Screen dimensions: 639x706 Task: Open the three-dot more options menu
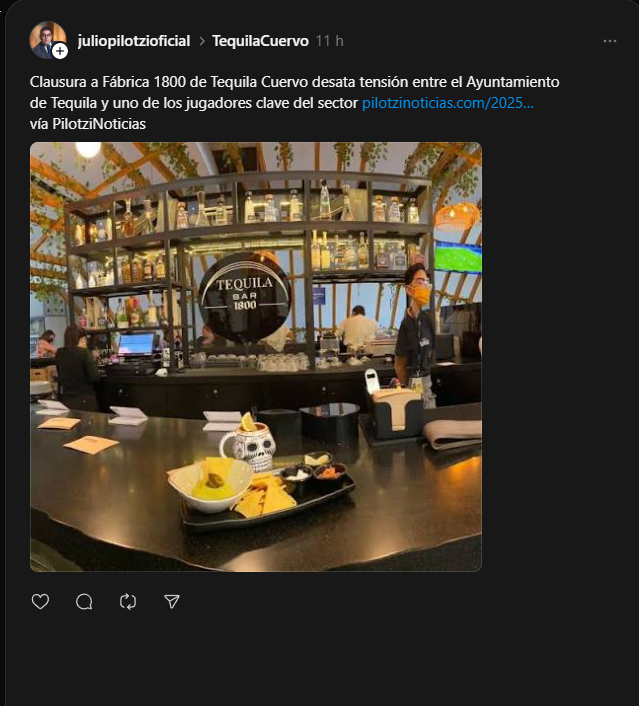[x=610, y=41]
